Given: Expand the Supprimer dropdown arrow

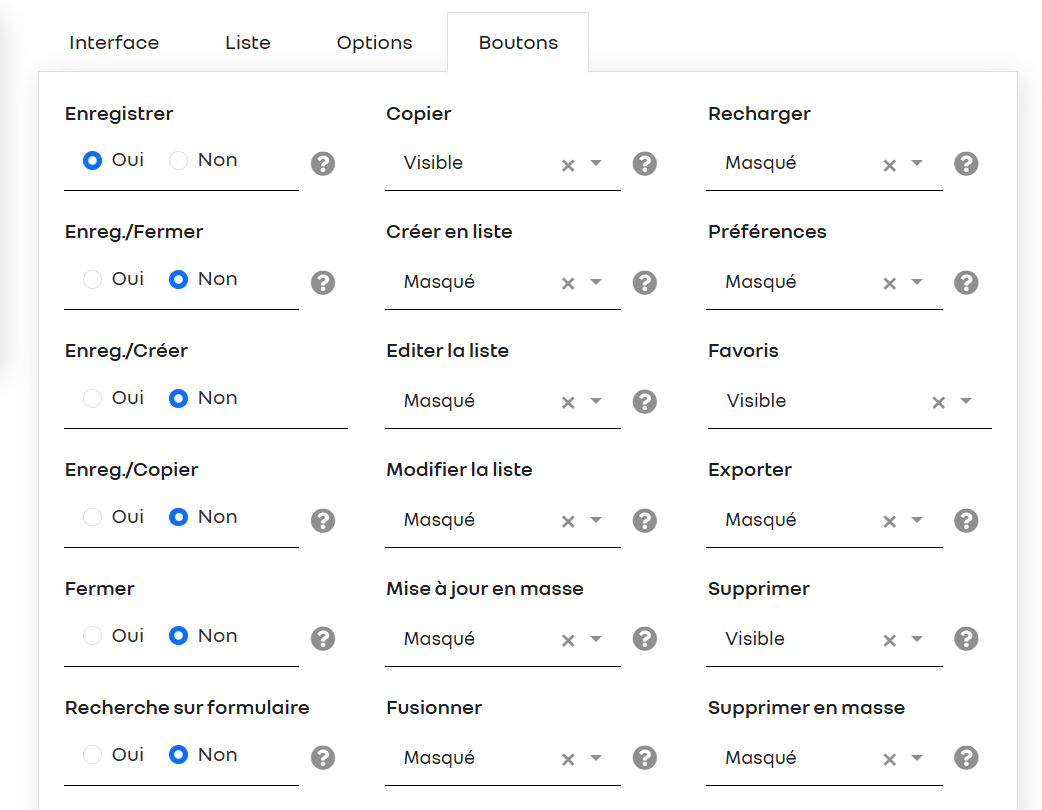Looking at the screenshot, I should click(x=917, y=639).
